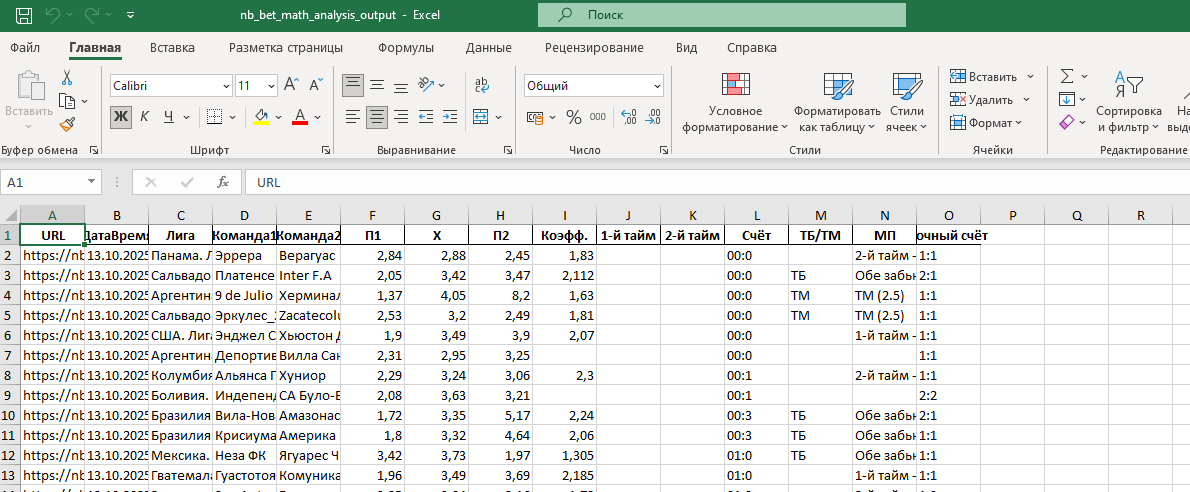
Task: Toggle Bold (Ж) formatting
Action: (x=121, y=117)
